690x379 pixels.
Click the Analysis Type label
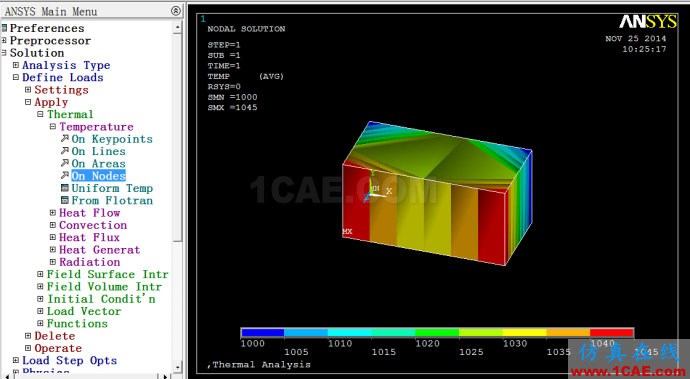coord(66,65)
